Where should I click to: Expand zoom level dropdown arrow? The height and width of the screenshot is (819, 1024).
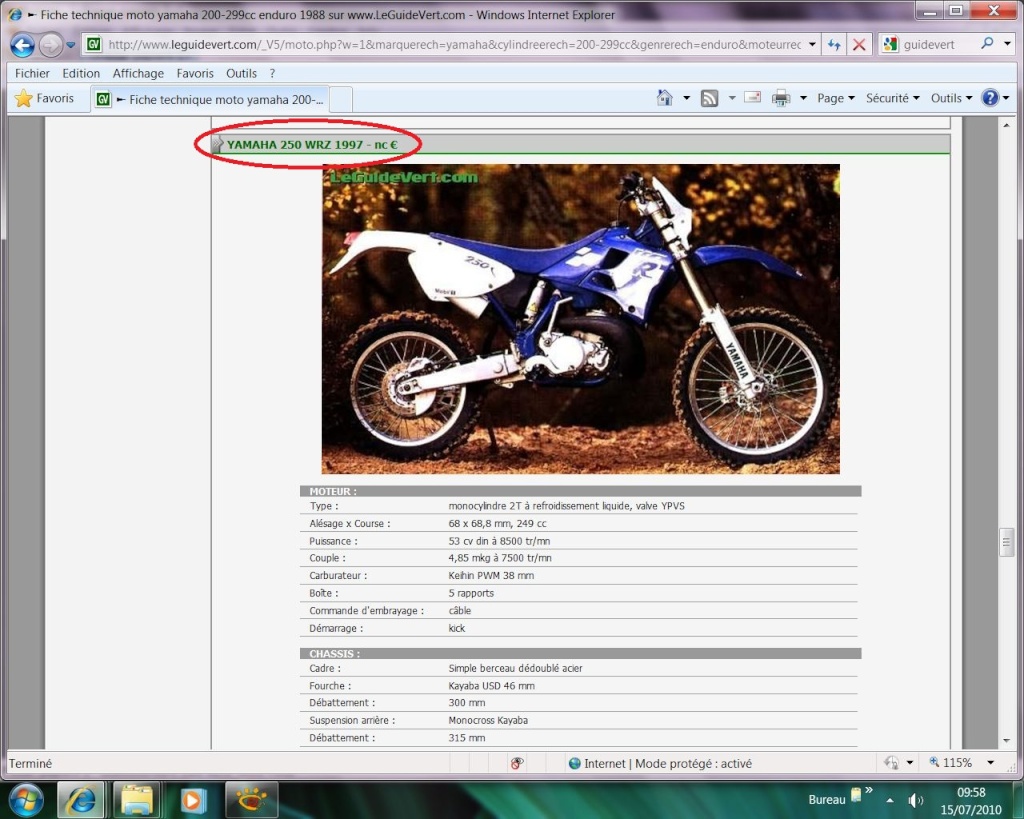pyautogui.click(x=991, y=763)
